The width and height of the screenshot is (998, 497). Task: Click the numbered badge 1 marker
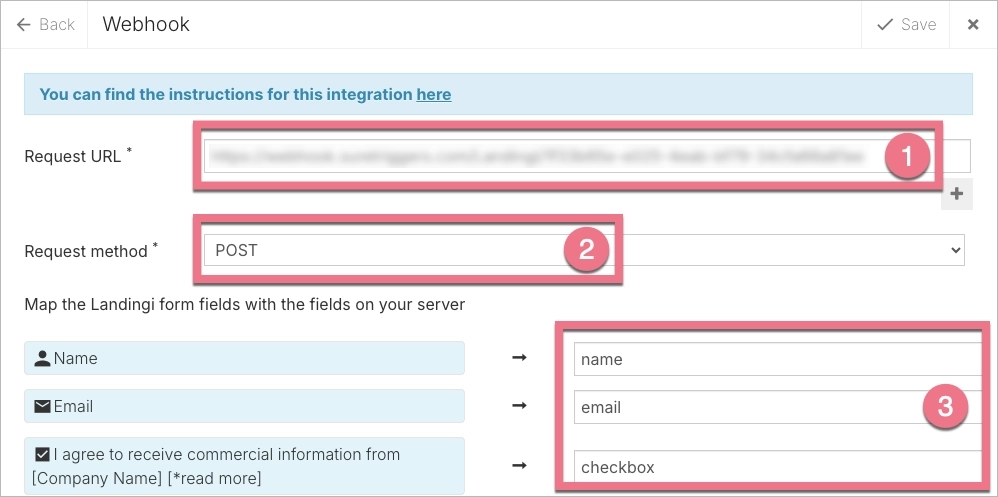tap(908, 156)
